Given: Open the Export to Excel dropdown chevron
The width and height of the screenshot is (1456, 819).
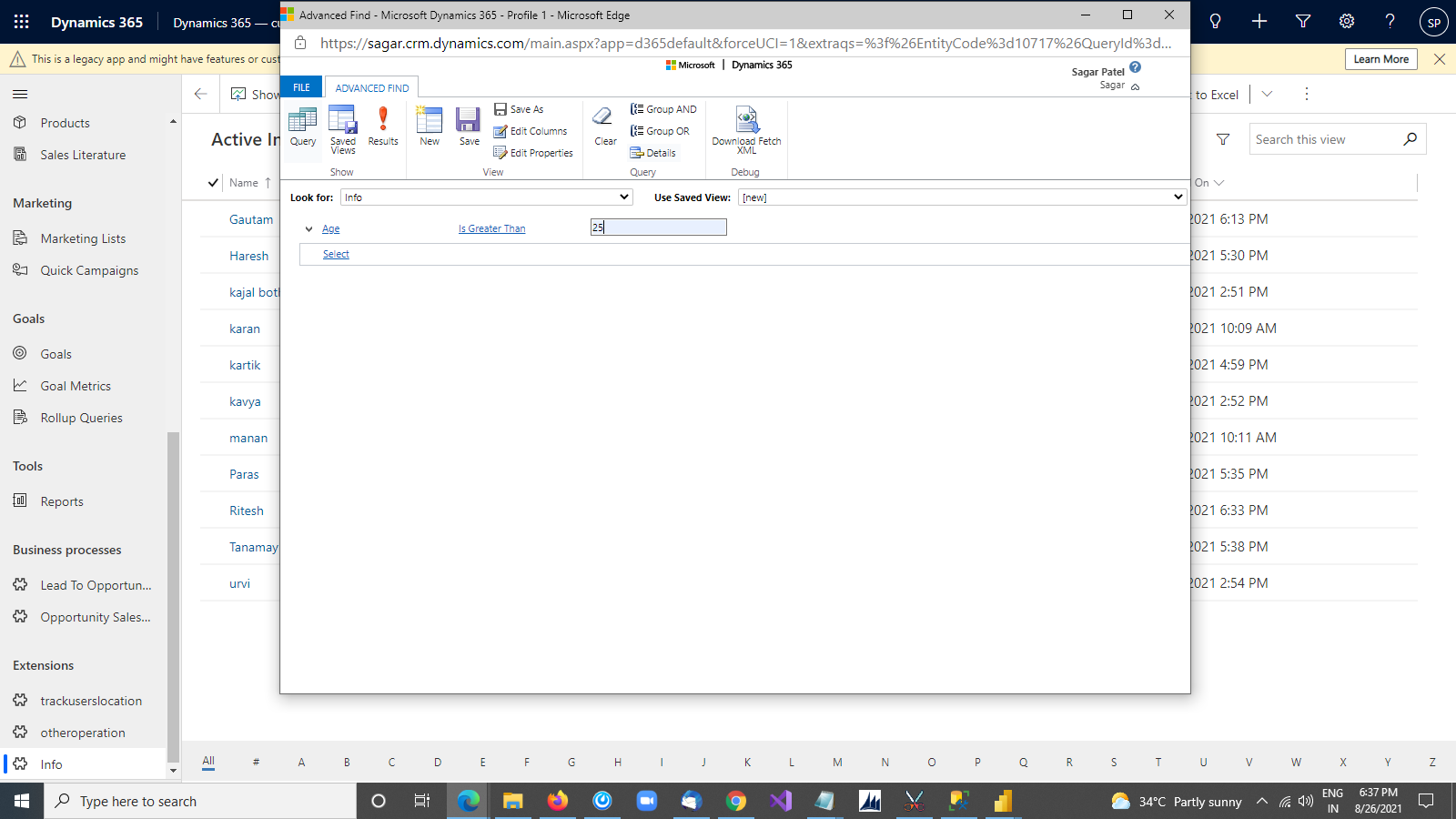Looking at the screenshot, I should (1267, 94).
